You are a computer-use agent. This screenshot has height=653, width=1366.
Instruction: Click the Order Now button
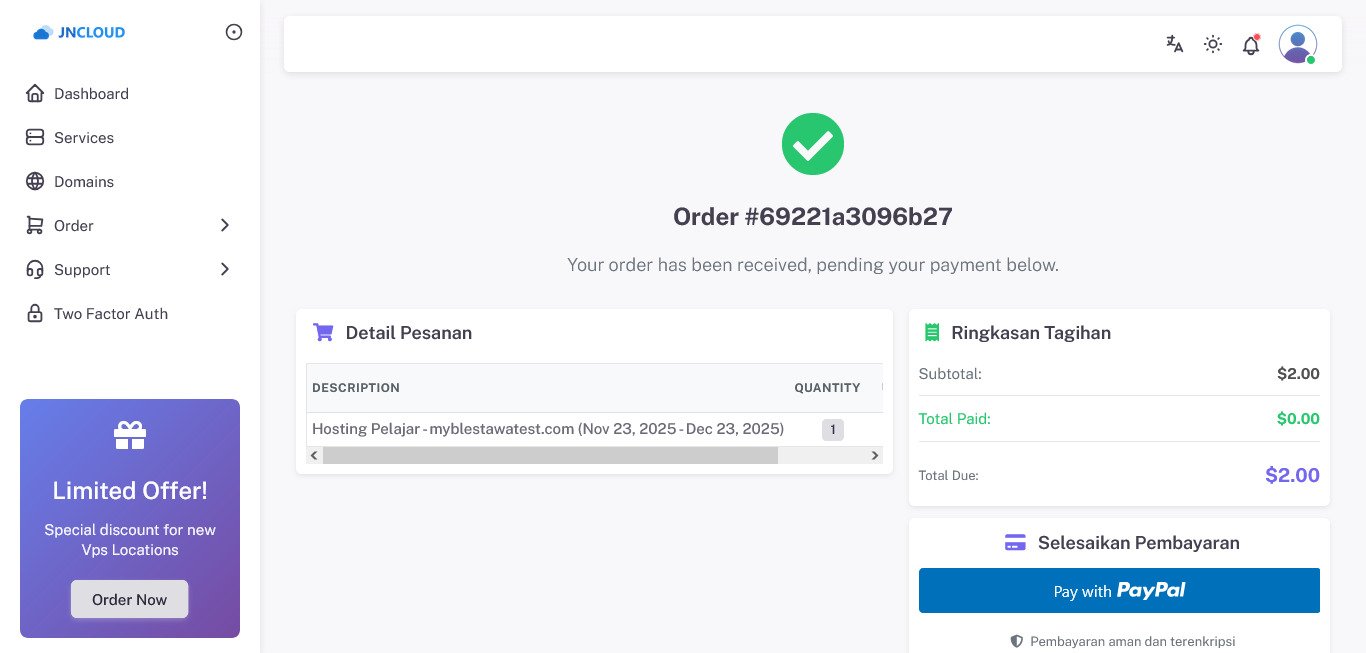tap(130, 600)
